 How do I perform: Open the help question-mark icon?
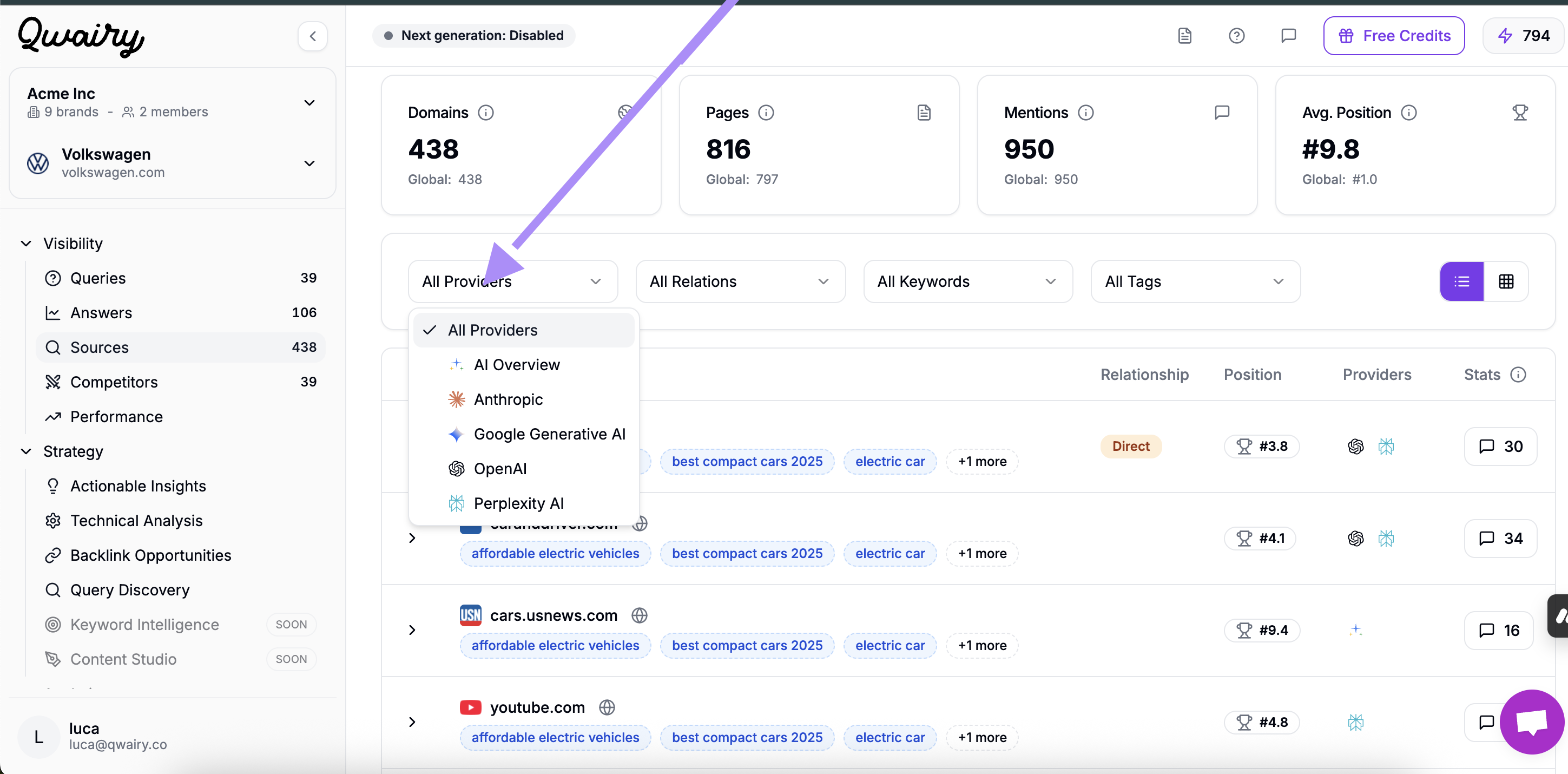click(x=1236, y=36)
